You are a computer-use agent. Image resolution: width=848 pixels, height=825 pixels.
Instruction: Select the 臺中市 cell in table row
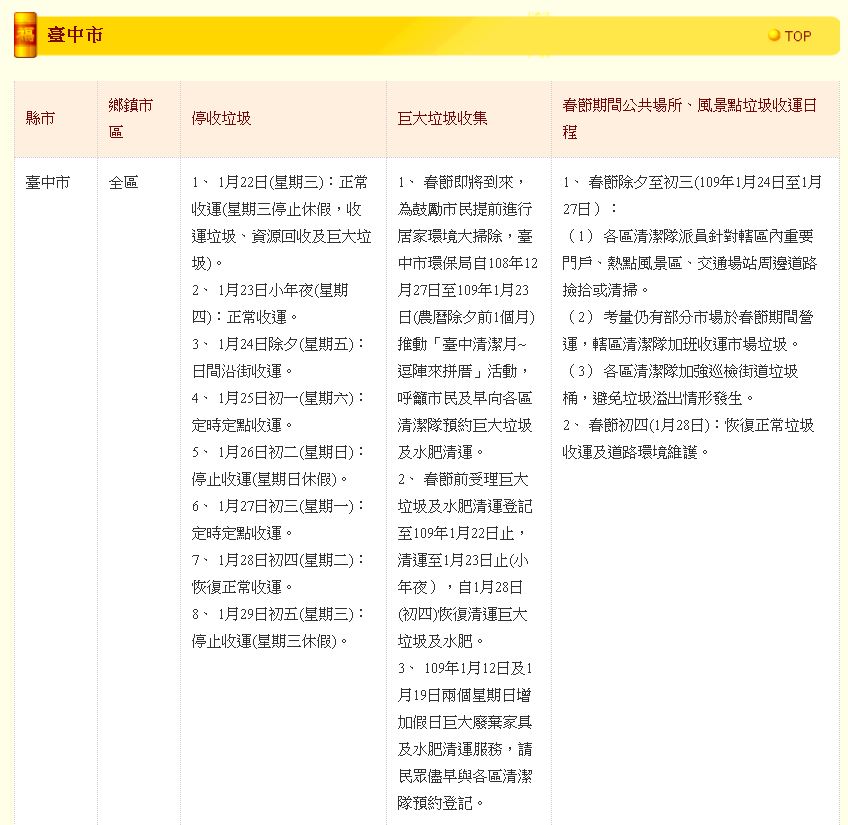[48, 183]
